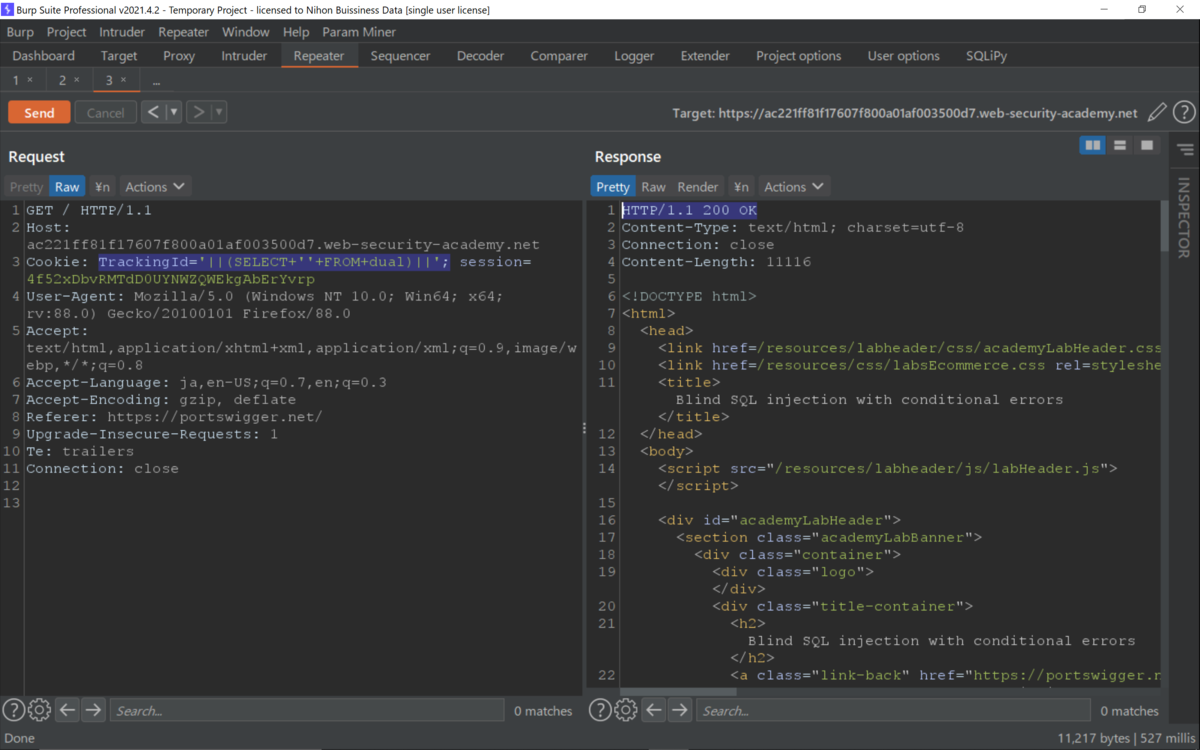The width and height of the screenshot is (1200, 750).
Task: Go to next response search match
Action: (x=680, y=710)
